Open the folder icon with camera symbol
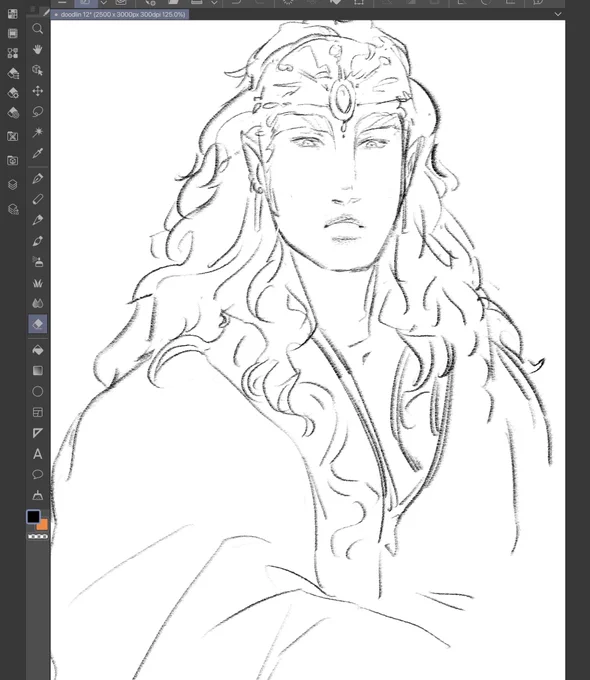Image resolution: width=590 pixels, height=680 pixels. 13,161
